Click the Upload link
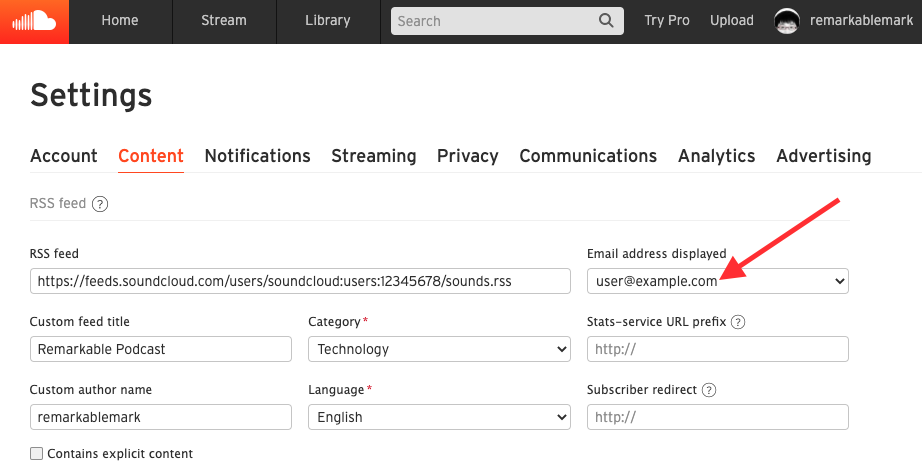Screen dimensions: 922x476 732,21
